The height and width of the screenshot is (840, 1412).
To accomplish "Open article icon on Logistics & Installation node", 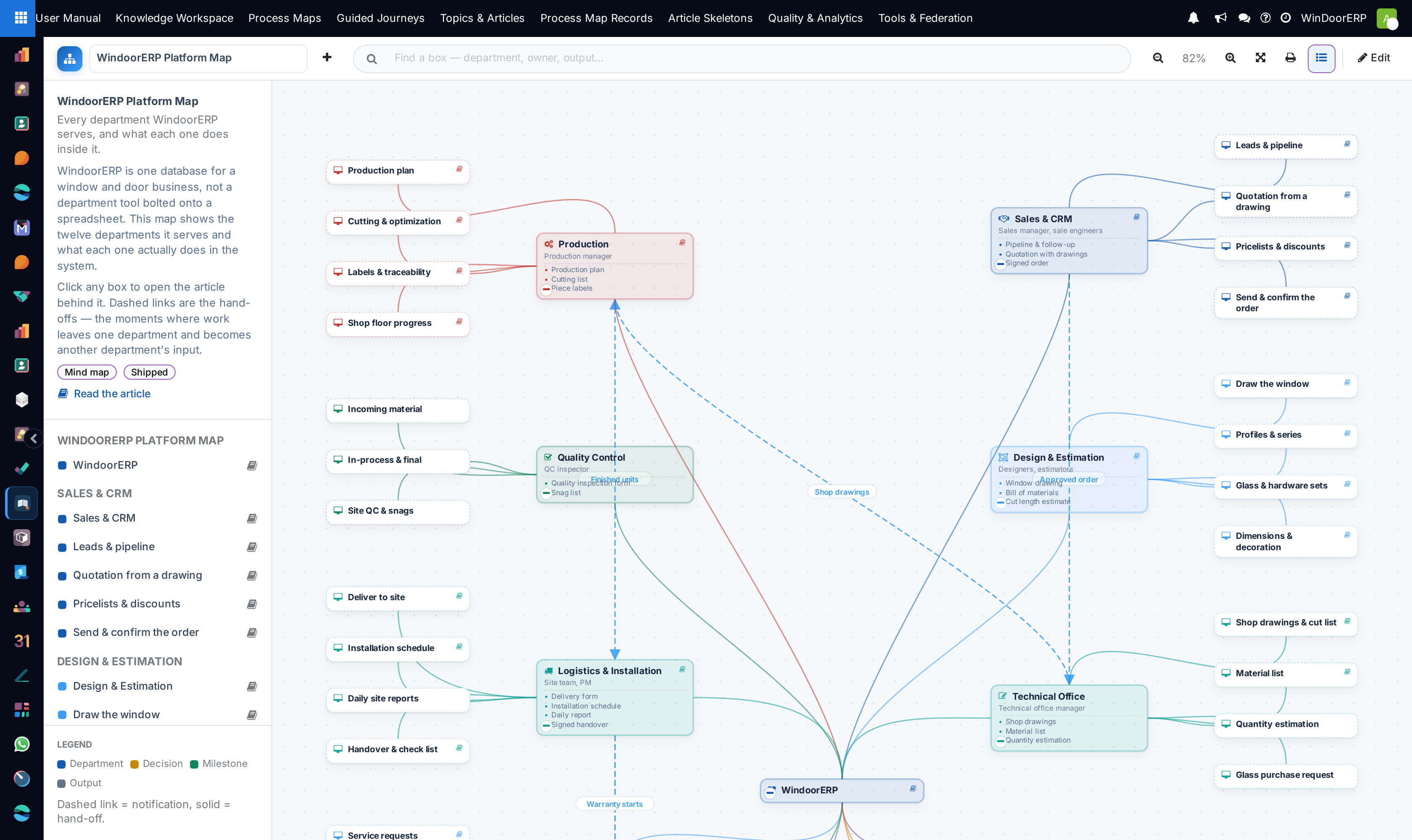I will coord(682,669).
